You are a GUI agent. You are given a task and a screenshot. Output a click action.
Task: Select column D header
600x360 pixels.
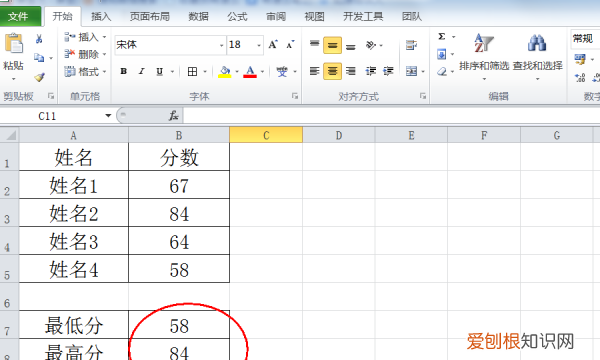click(x=339, y=135)
